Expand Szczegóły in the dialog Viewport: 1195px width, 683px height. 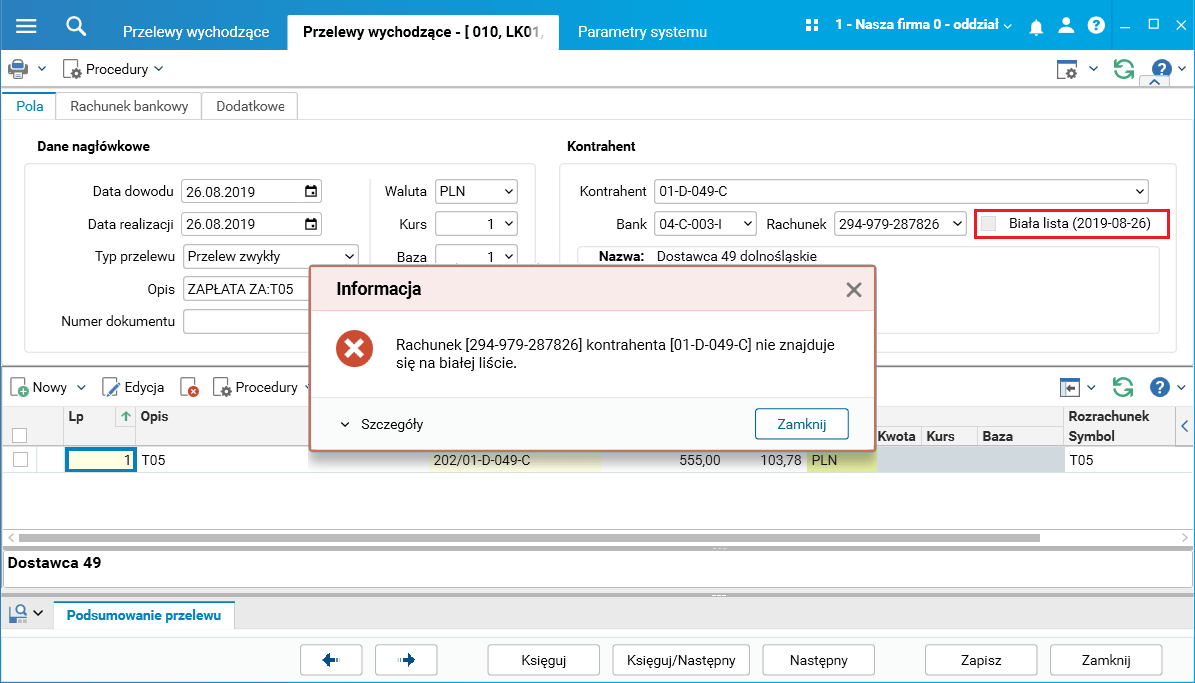click(x=382, y=425)
